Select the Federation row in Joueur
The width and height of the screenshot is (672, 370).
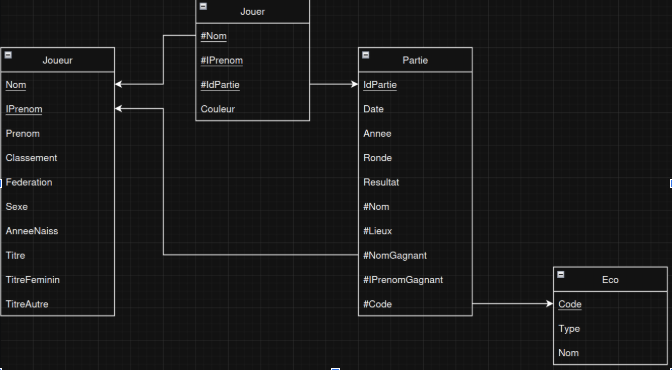[x=58, y=182]
